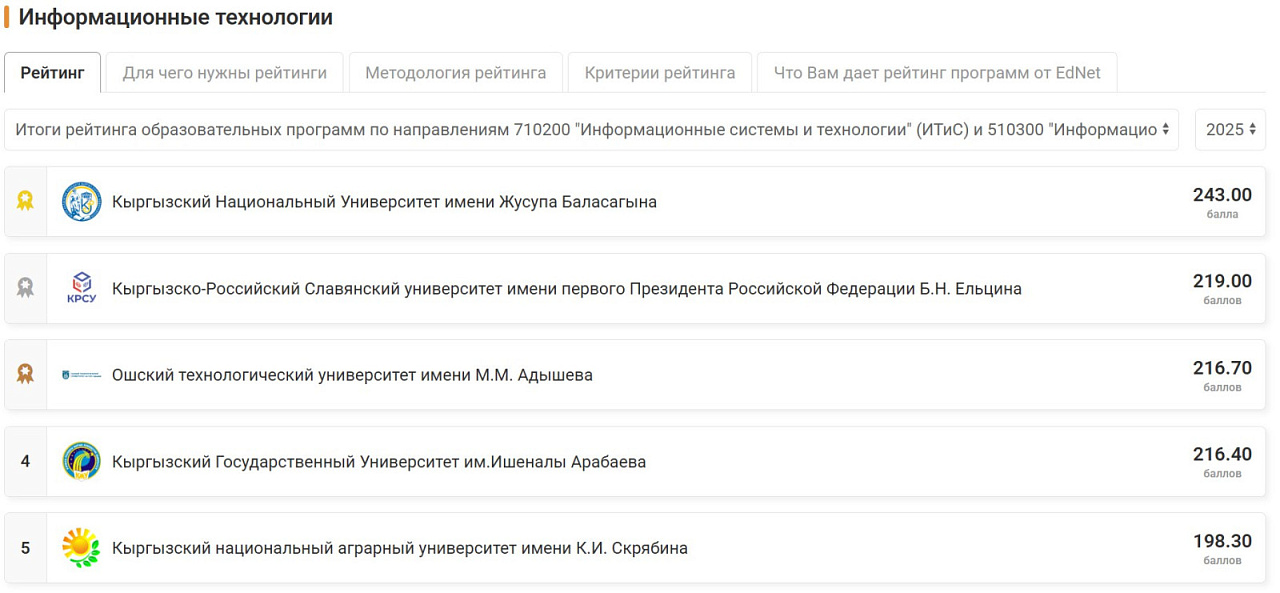Click the silver second-place medal icon
The image size is (1280, 593).
[25, 288]
